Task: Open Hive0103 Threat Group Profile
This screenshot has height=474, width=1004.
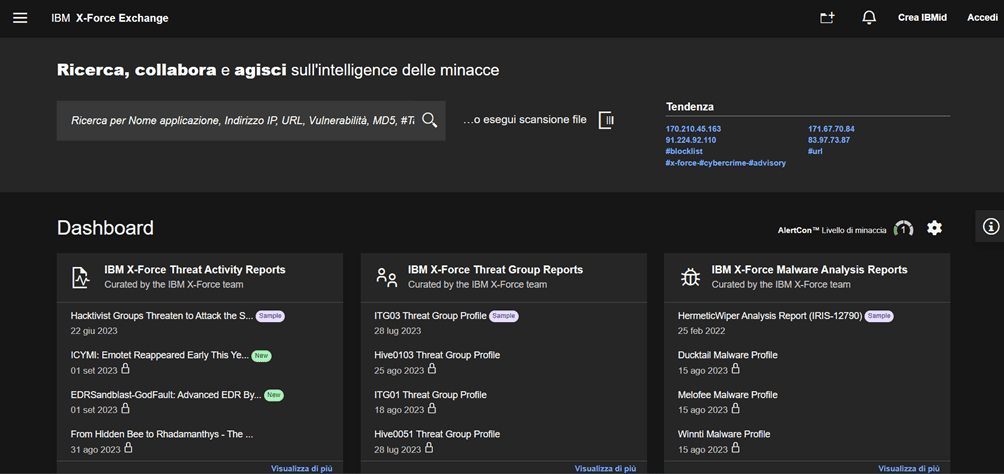Action: [437, 355]
